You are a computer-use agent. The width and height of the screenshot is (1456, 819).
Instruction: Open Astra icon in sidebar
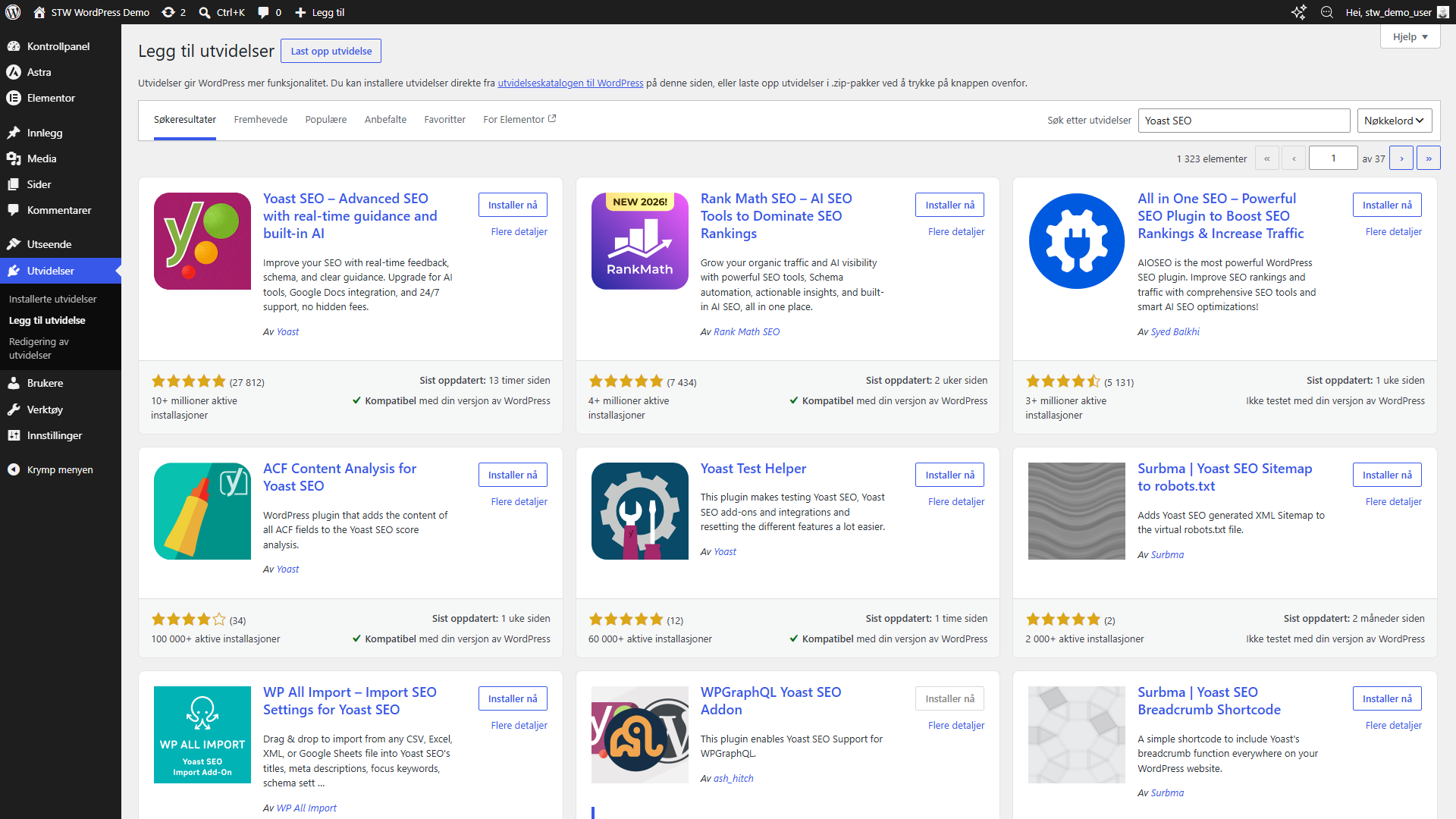click(14, 72)
